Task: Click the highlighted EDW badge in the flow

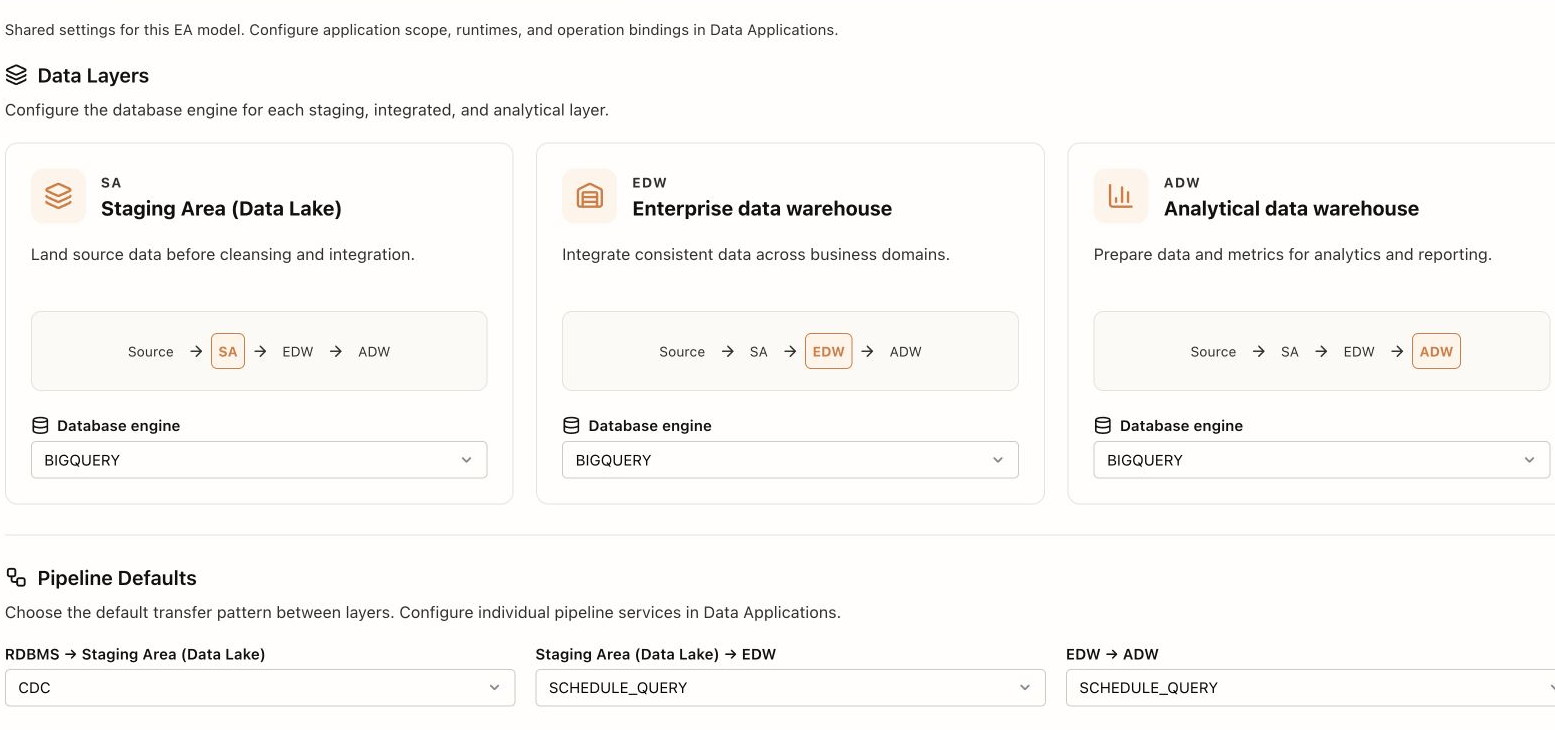Action: pyautogui.click(x=829, y=351)
